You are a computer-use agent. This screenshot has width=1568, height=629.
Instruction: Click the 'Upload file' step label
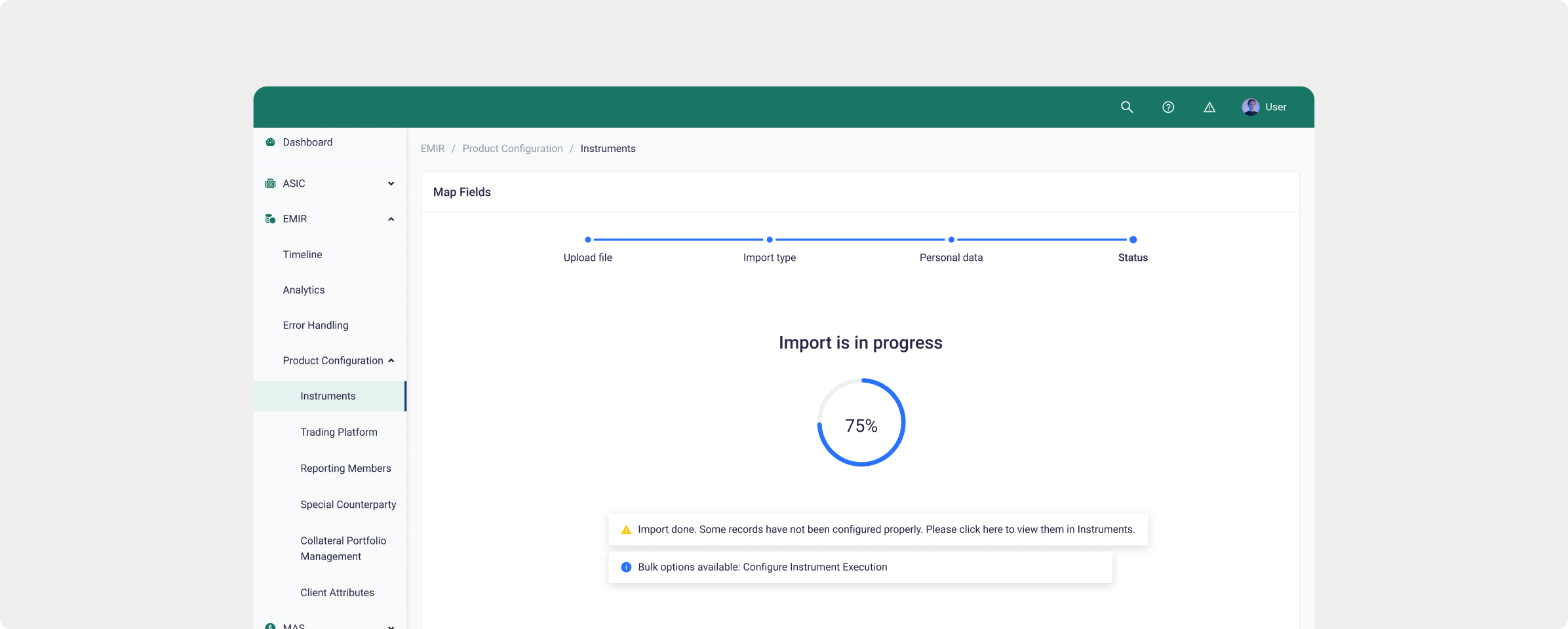(588, 257)
